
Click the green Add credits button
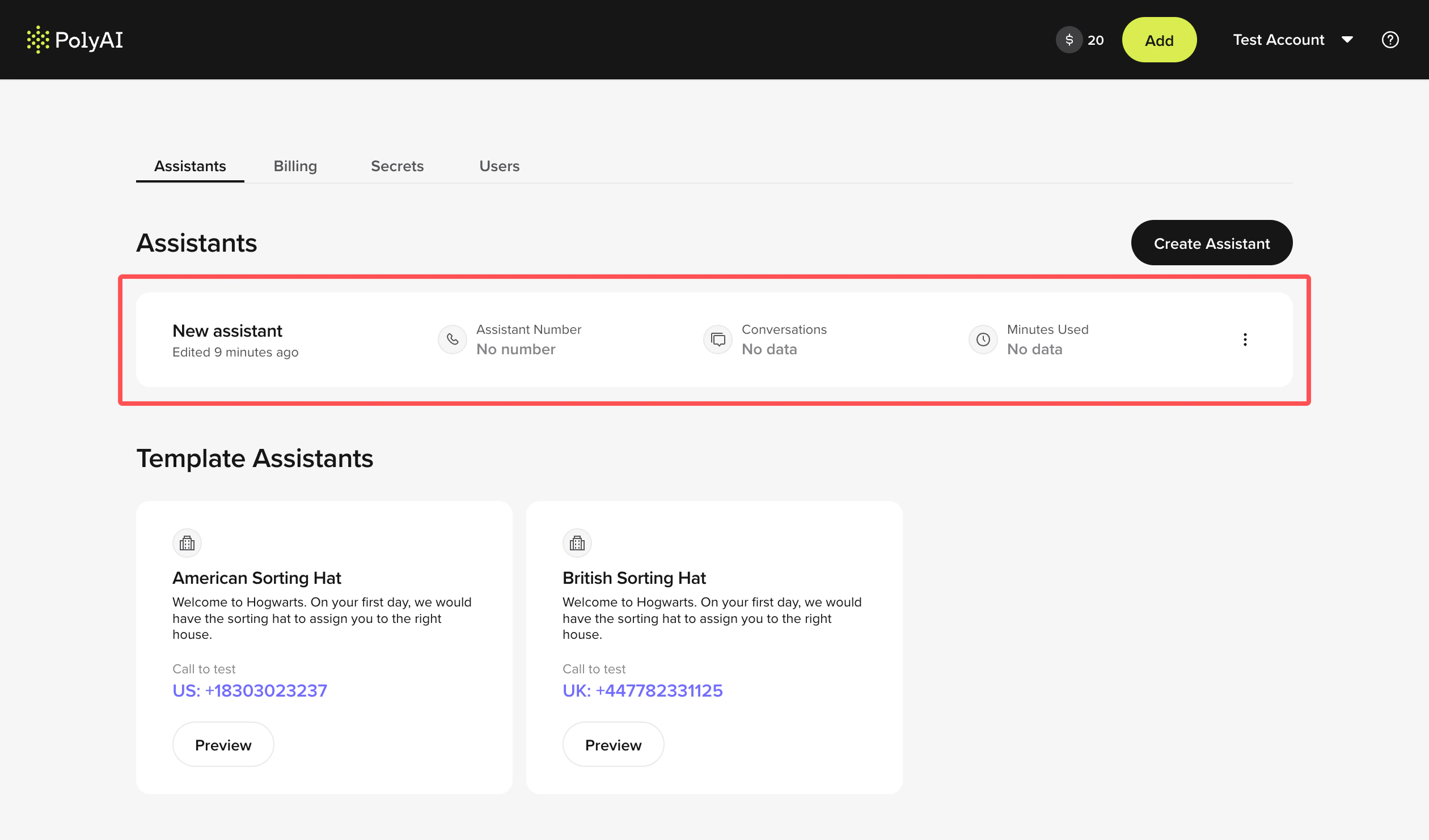(1159, 40)
